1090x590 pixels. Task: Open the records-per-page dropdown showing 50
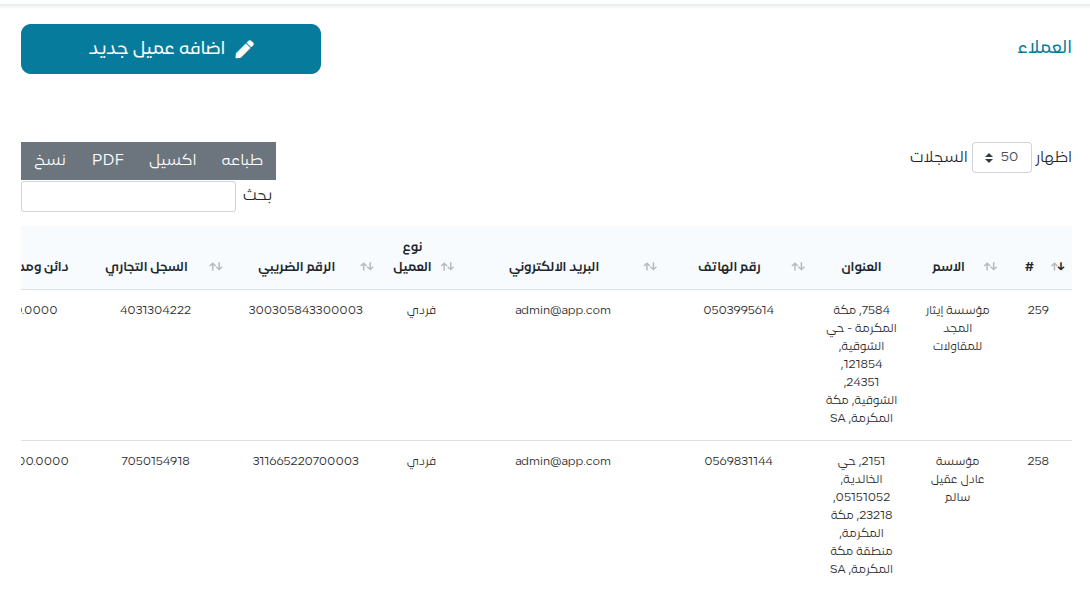click(x=1001, y=157)
